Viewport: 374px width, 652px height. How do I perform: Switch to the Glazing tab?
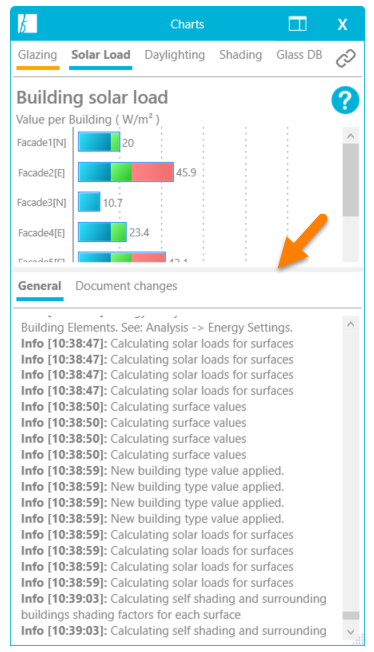(37, 55)
